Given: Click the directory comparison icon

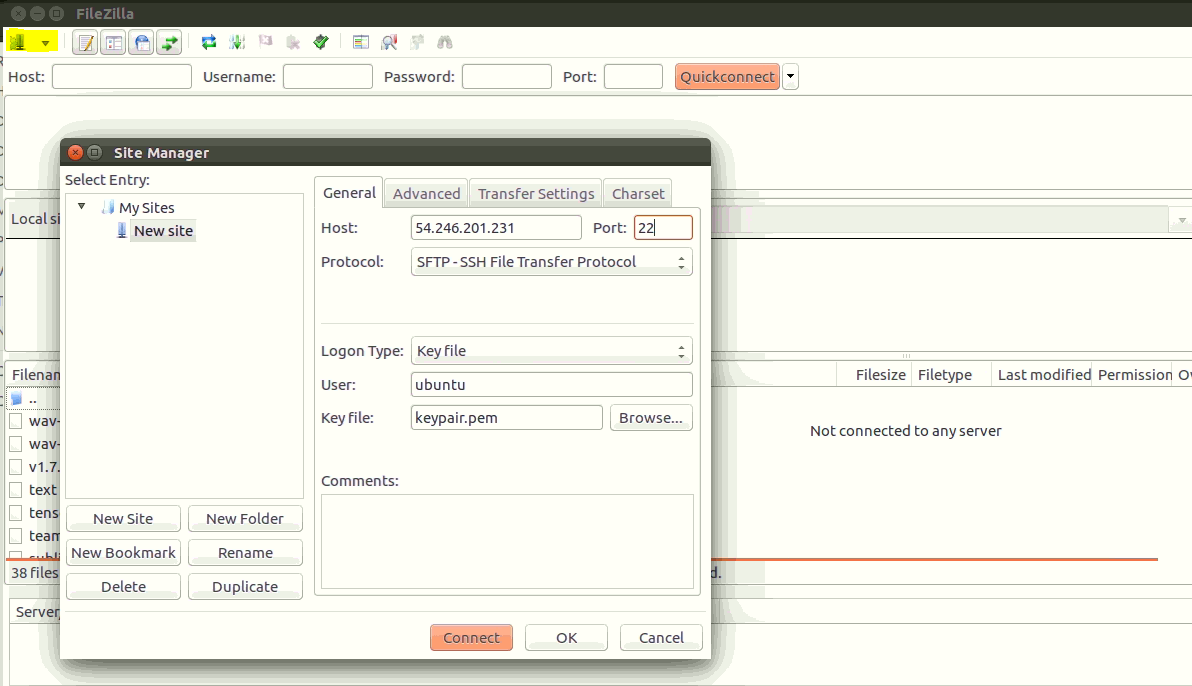Looking at the screenshot, I should 390,42.
